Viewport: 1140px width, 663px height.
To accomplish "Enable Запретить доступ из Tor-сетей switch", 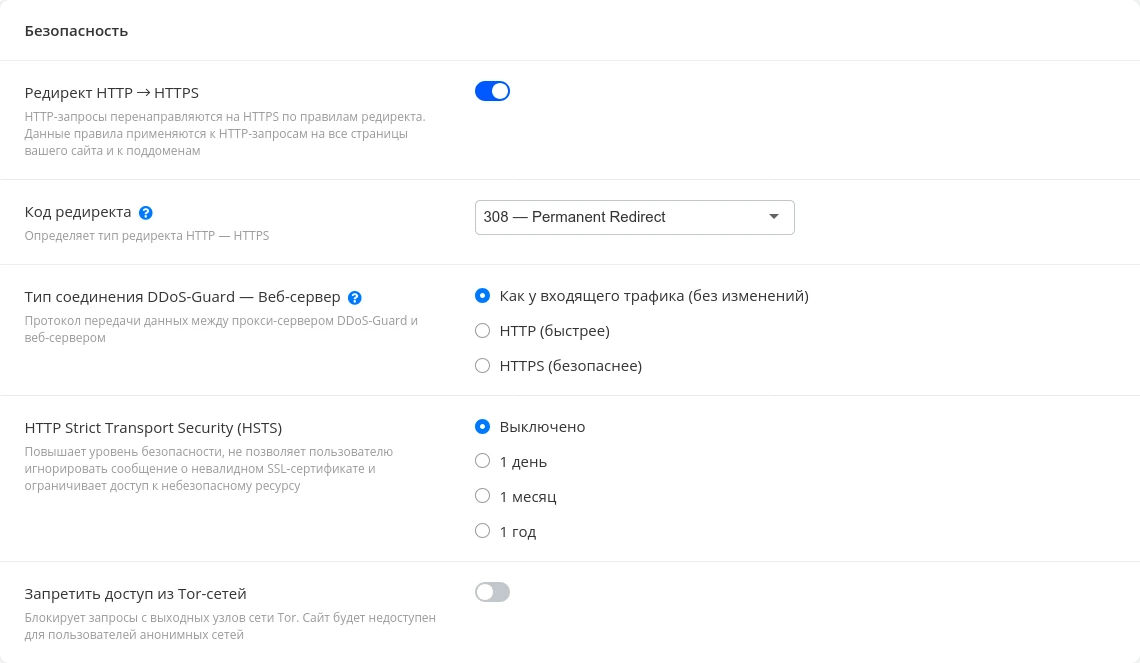I will [492, 592].
